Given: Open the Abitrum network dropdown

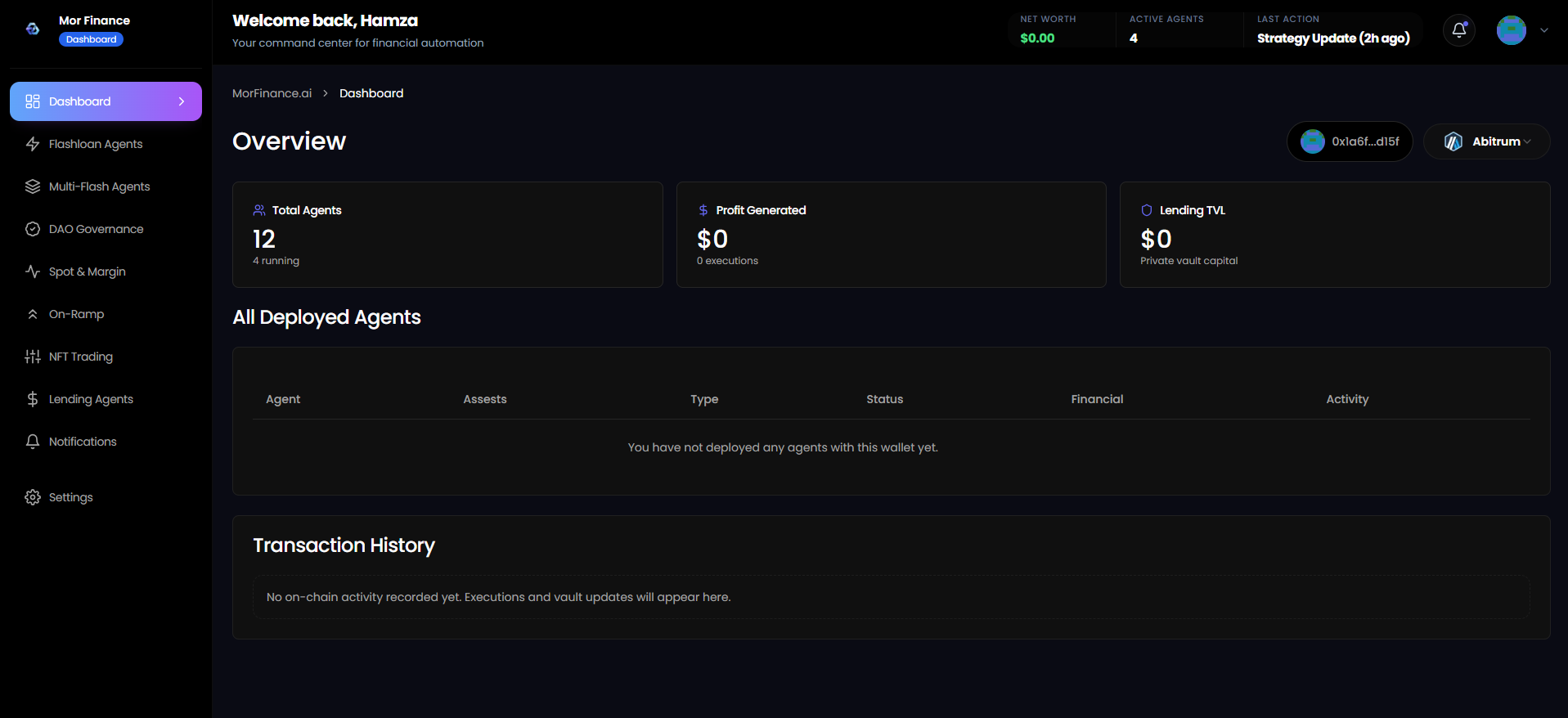Looking at the screenshot, I should (x=1486, y=141).
